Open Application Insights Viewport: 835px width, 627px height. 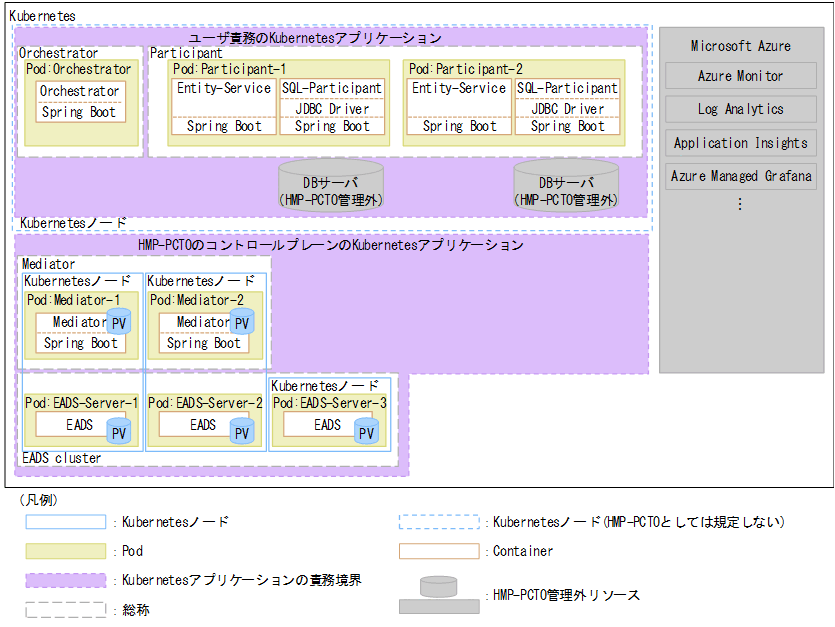[740, 142]
